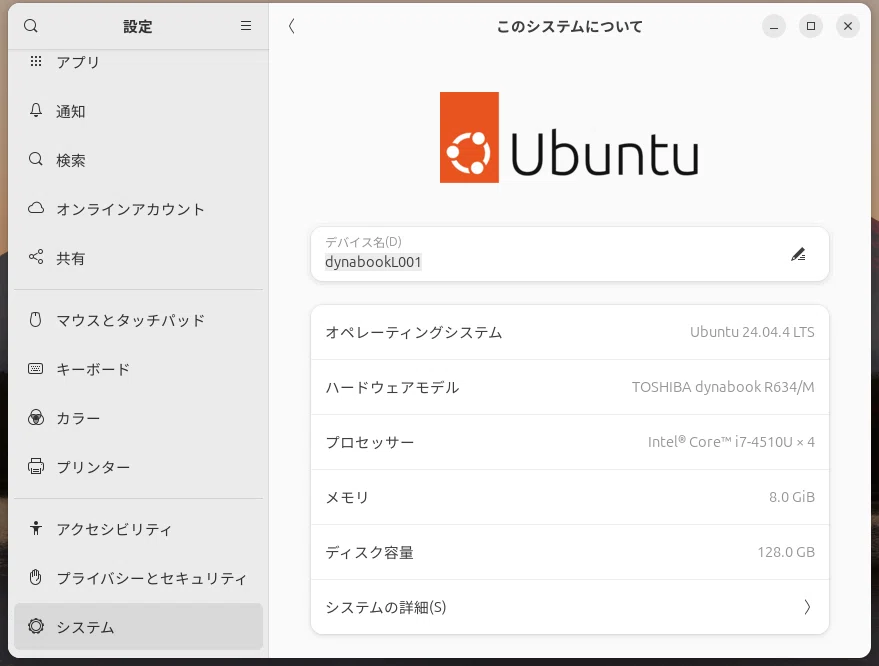The image size is (879, 666).
Task: Open the hamburger menu in settings sidebar
Action: point(246,26)
